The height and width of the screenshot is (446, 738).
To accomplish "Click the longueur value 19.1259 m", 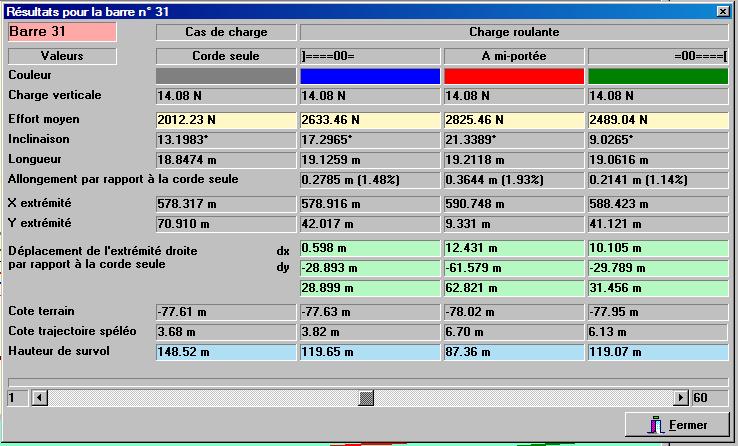I will [370, 160].
